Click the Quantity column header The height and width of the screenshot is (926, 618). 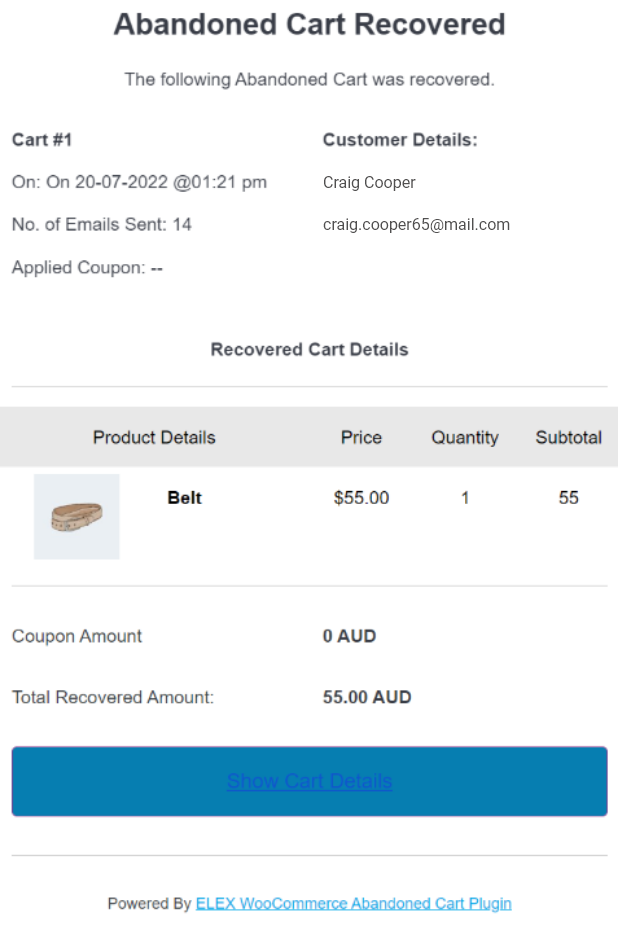point(465,438)
